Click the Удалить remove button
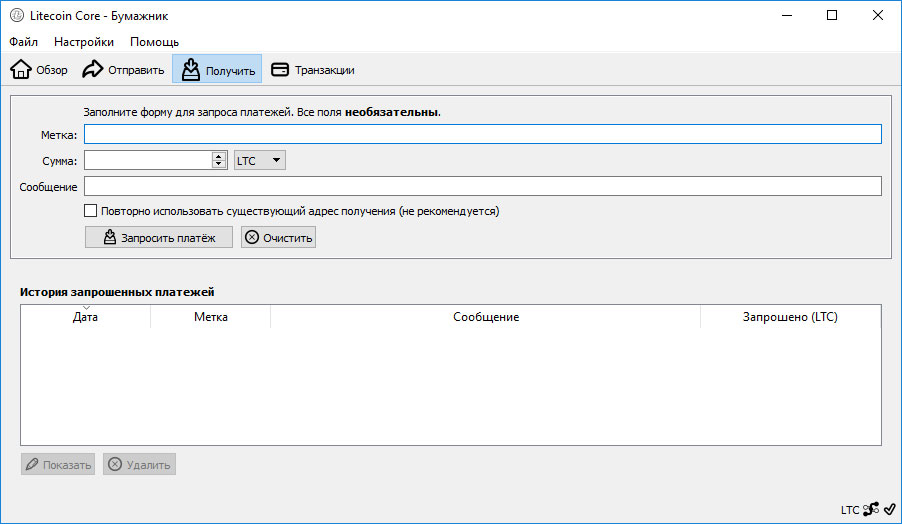The width and height of the screenshot is (902, 524). [139, 464]
